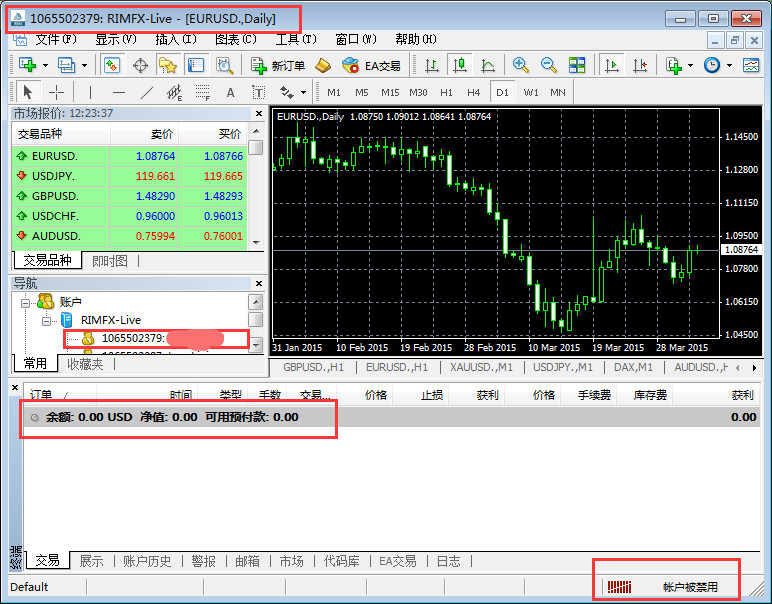
Task: Select the text A tool
Action: pyautogui.click(x=230, y=92)
